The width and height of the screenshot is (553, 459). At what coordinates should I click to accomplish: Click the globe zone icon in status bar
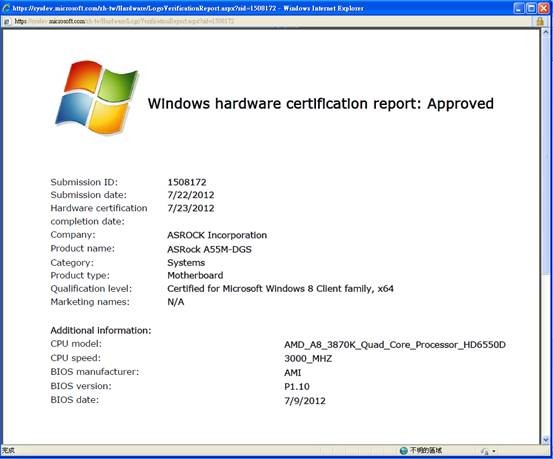(x=403, y=451)
